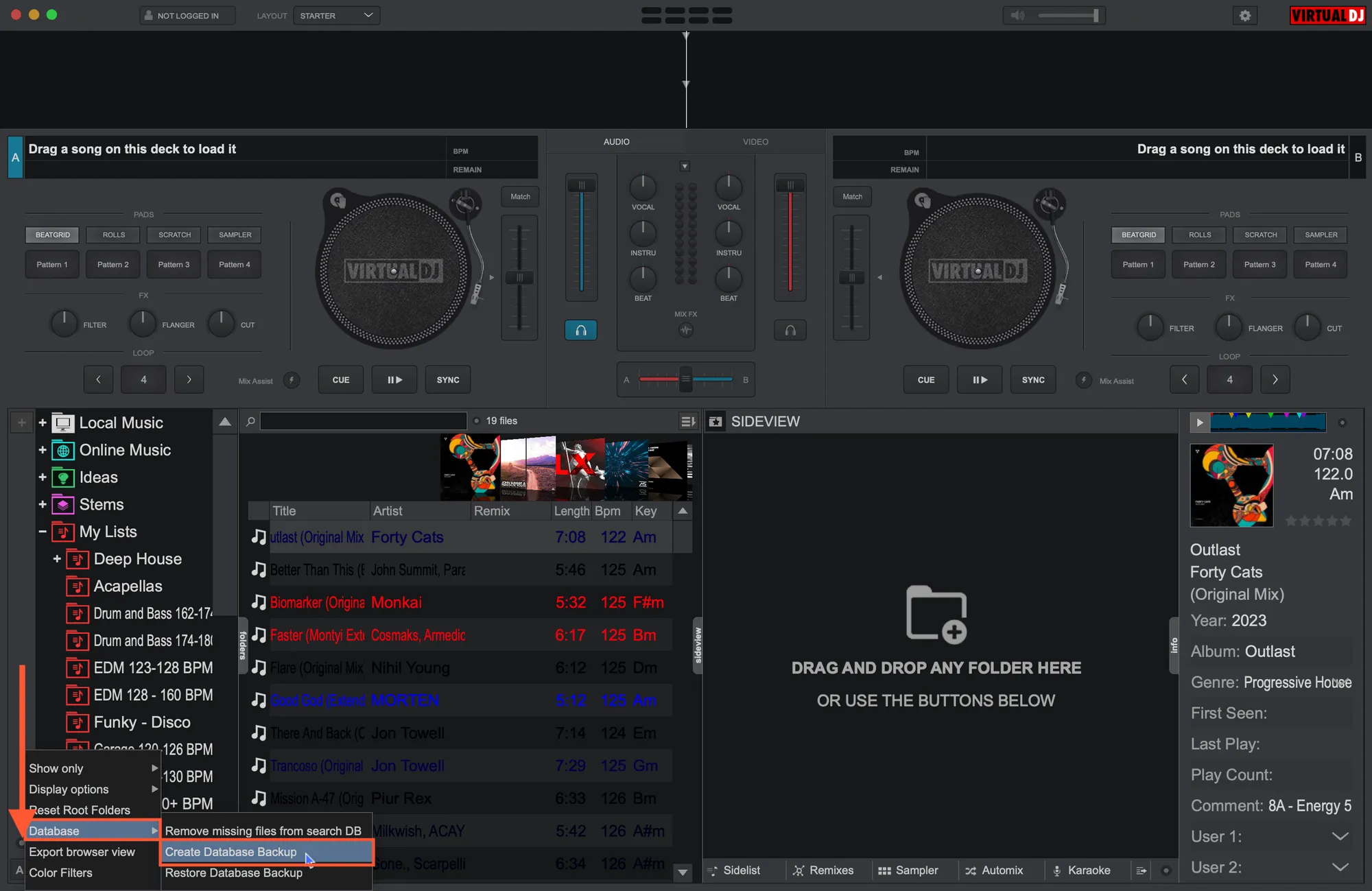The width and height of the screenshot is (1372, 891).
Task: Click the master volume speaker icon
Action: (1018, 15)
